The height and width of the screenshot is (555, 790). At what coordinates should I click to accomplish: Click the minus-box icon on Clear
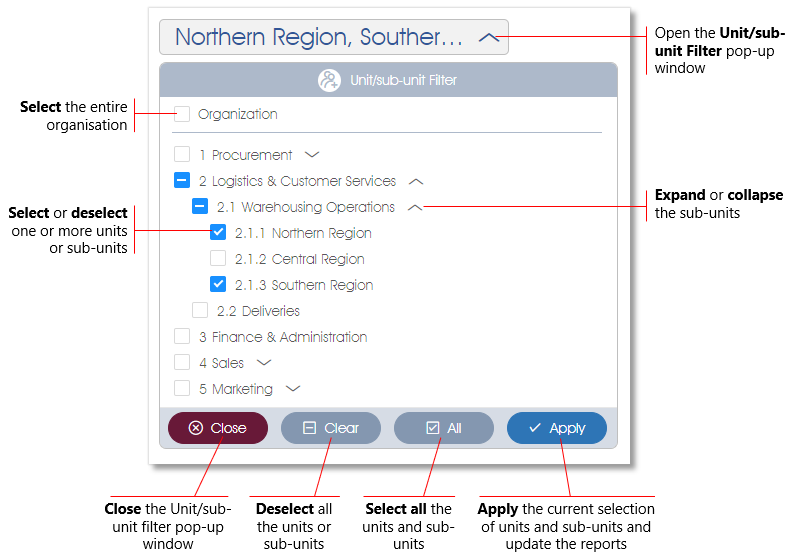coord(309,428)
